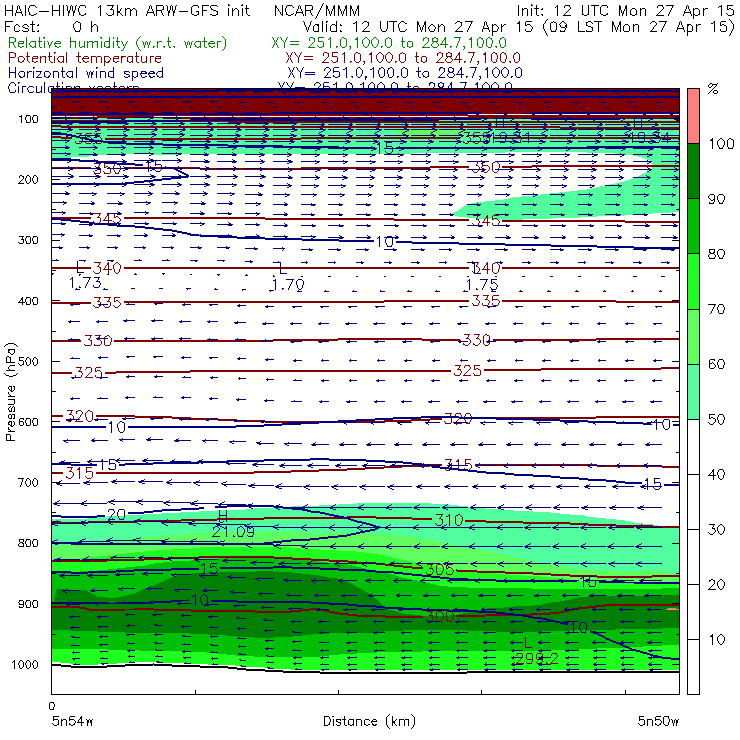Click the '400' pressure axis tick label
740x740 pixels.
pyautogui.click(x=28, y=301)
